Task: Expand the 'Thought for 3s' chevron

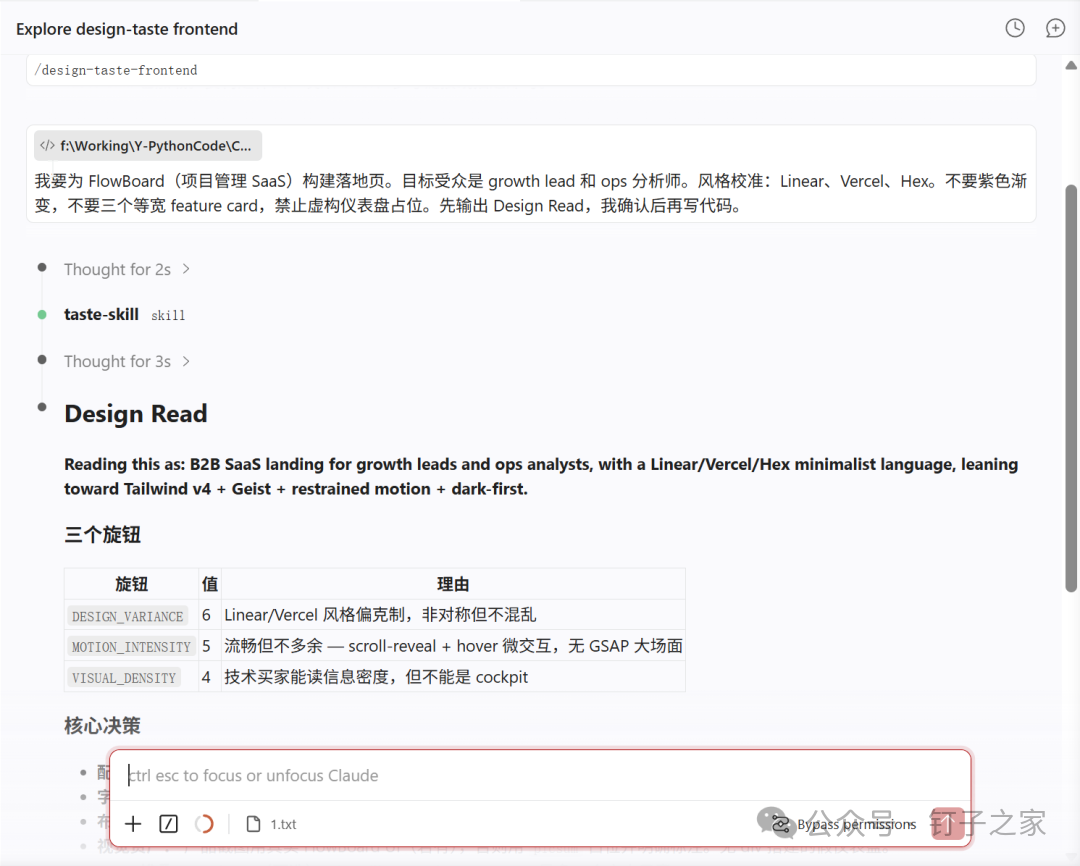Action: 186,361
